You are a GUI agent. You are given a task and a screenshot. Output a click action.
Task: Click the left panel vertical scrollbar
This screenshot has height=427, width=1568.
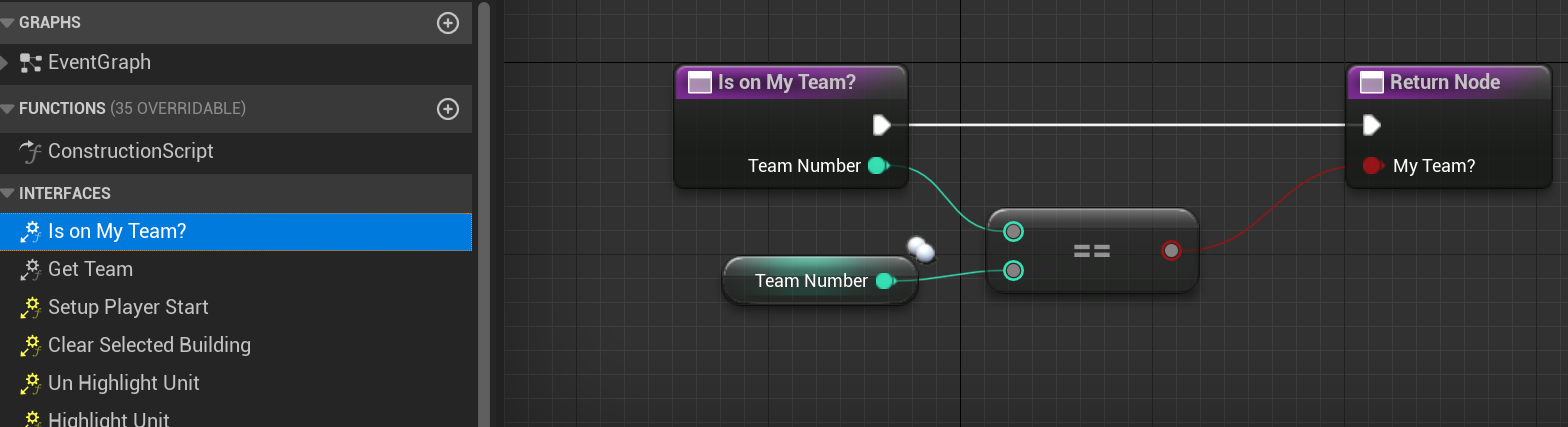(x=484, y=214)
